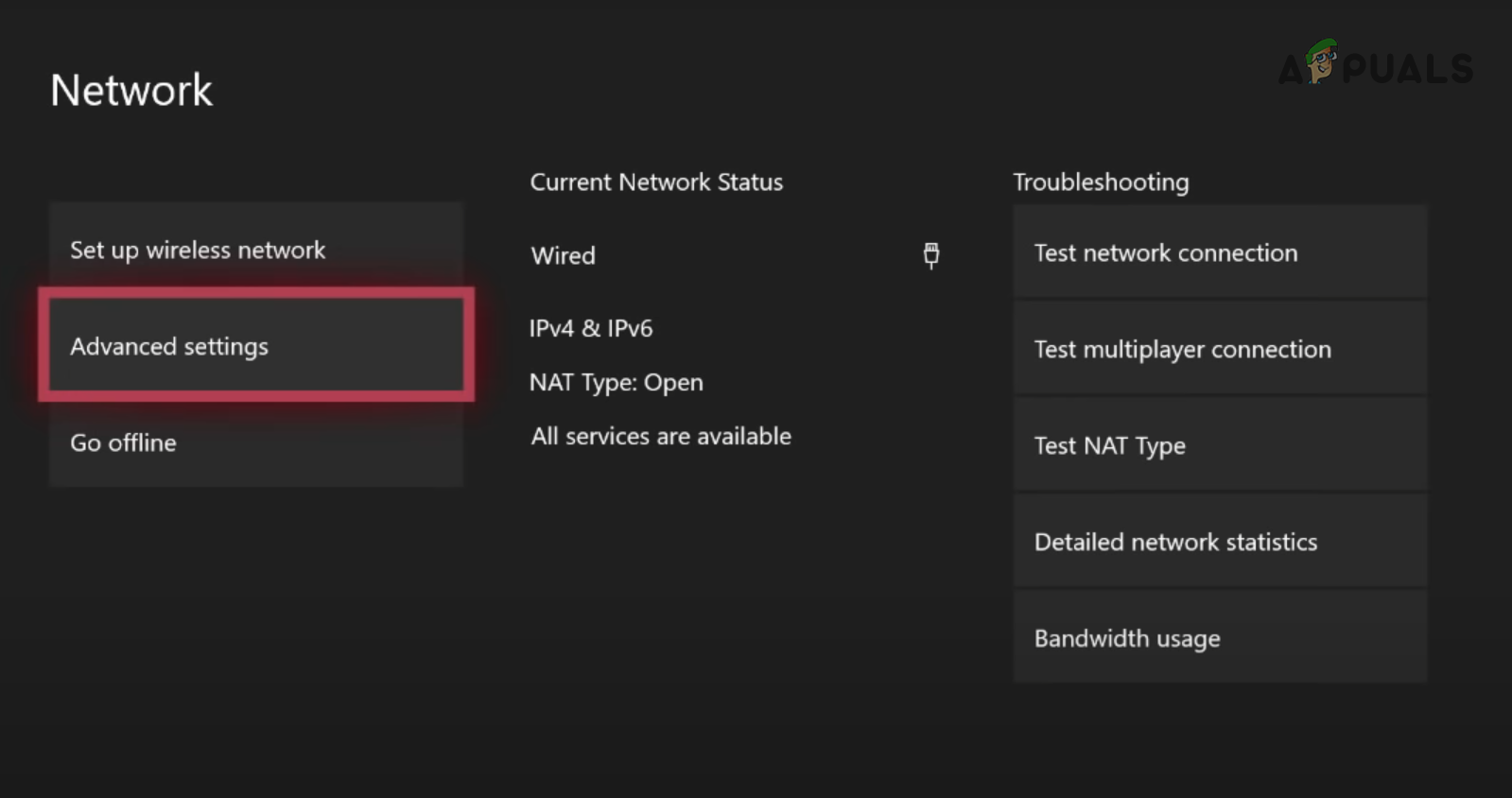This screenshot has height=798, width=1512.
Task: Run Test network connection
Action: coord(1220,252)
